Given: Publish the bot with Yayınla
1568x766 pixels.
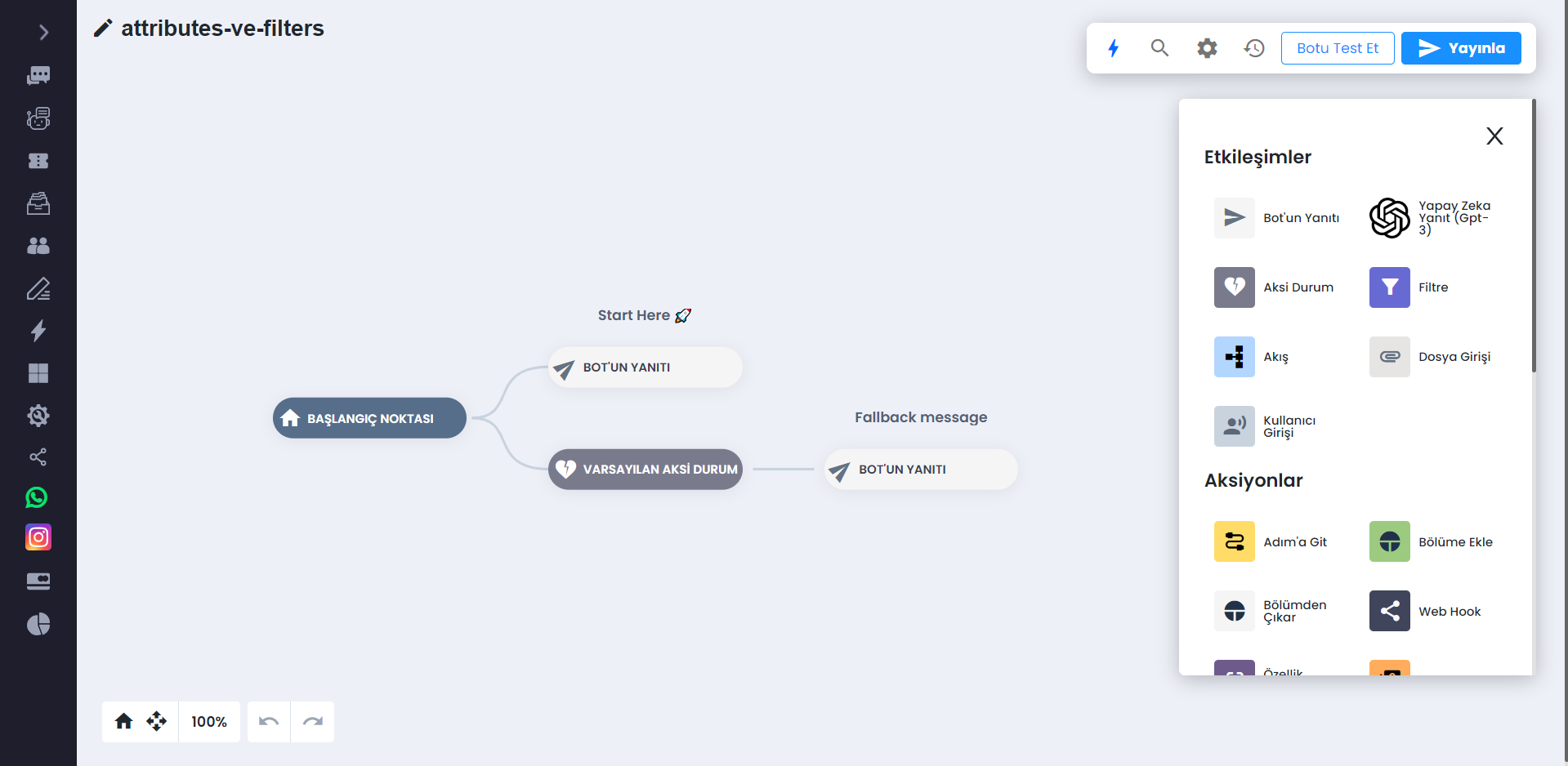Looking at the screenshot, I should tap(1461, 48).
